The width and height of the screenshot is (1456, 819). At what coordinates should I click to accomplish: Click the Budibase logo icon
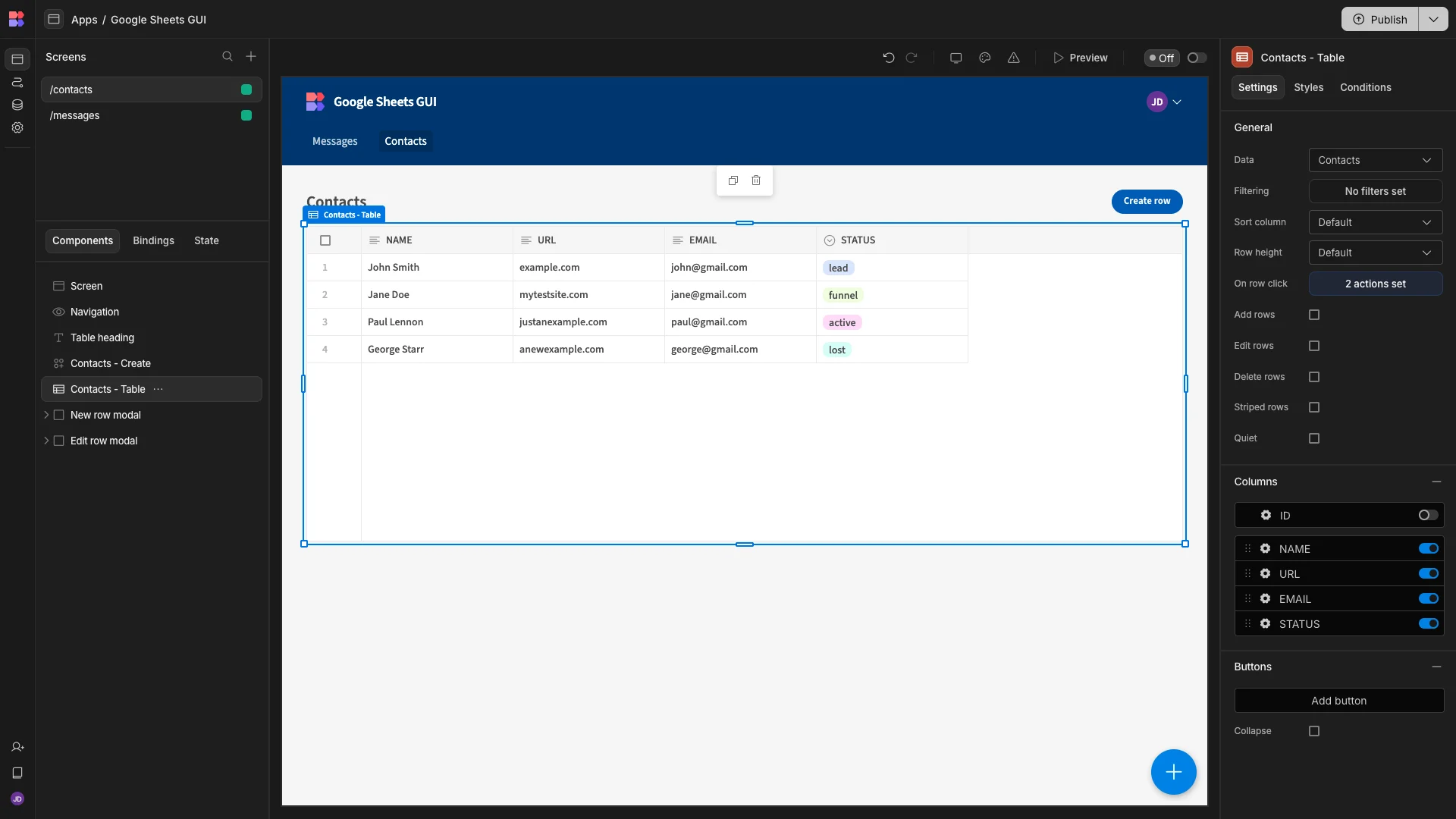point(17,19)
